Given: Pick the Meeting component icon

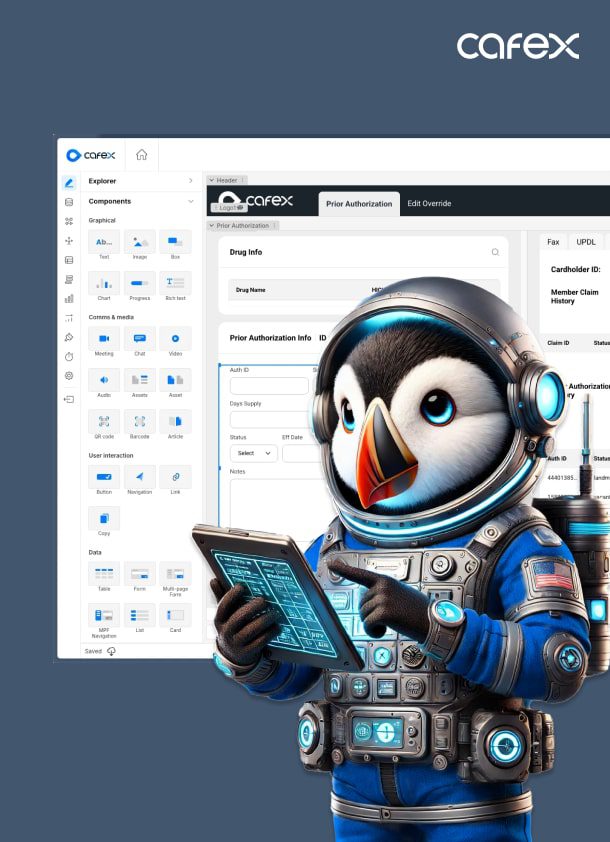Looking at the screenshot, I should (104, 338).
